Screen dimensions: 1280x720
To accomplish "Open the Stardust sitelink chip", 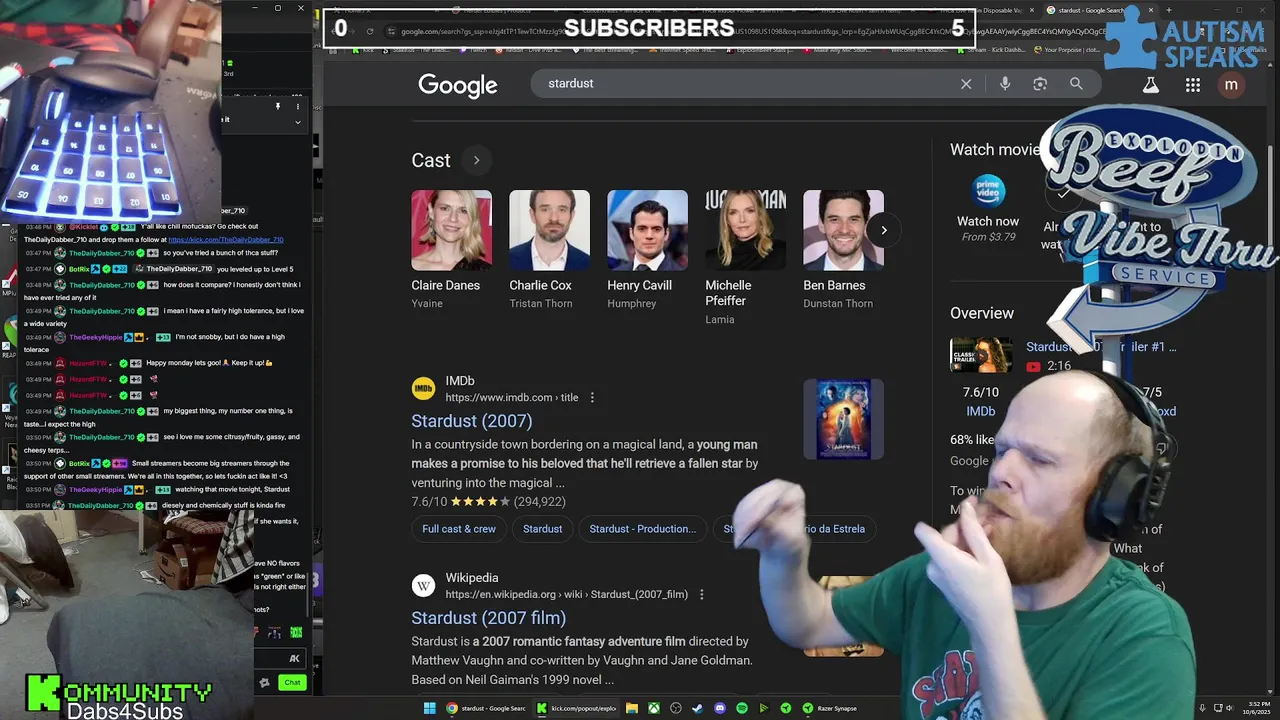I will (x=543, y=529).
